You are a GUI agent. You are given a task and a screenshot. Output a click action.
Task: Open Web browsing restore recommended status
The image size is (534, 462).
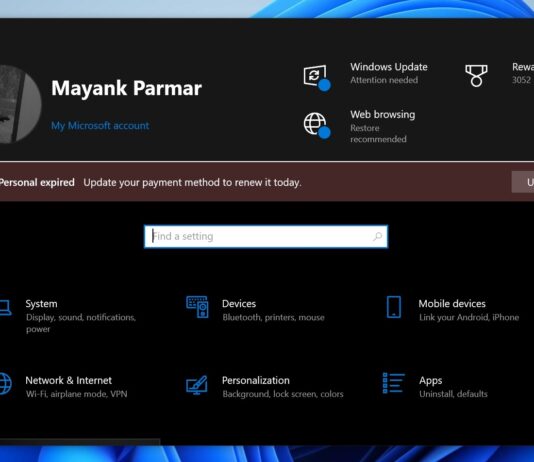coord(378,133)
